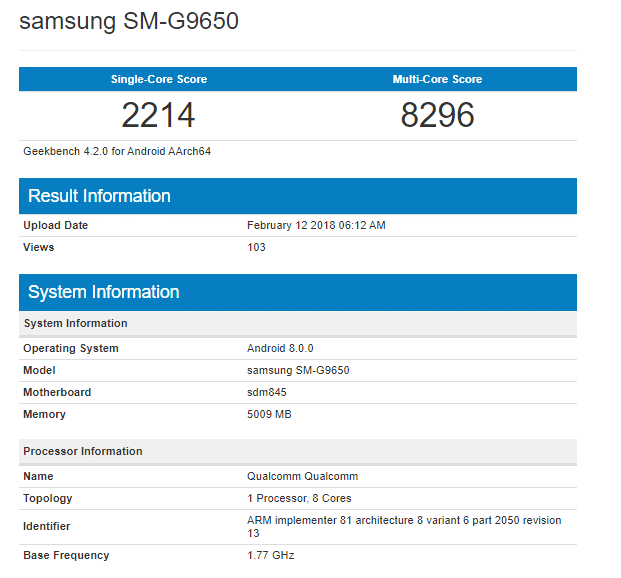Select the 'Views' row label

coord(38,247)
